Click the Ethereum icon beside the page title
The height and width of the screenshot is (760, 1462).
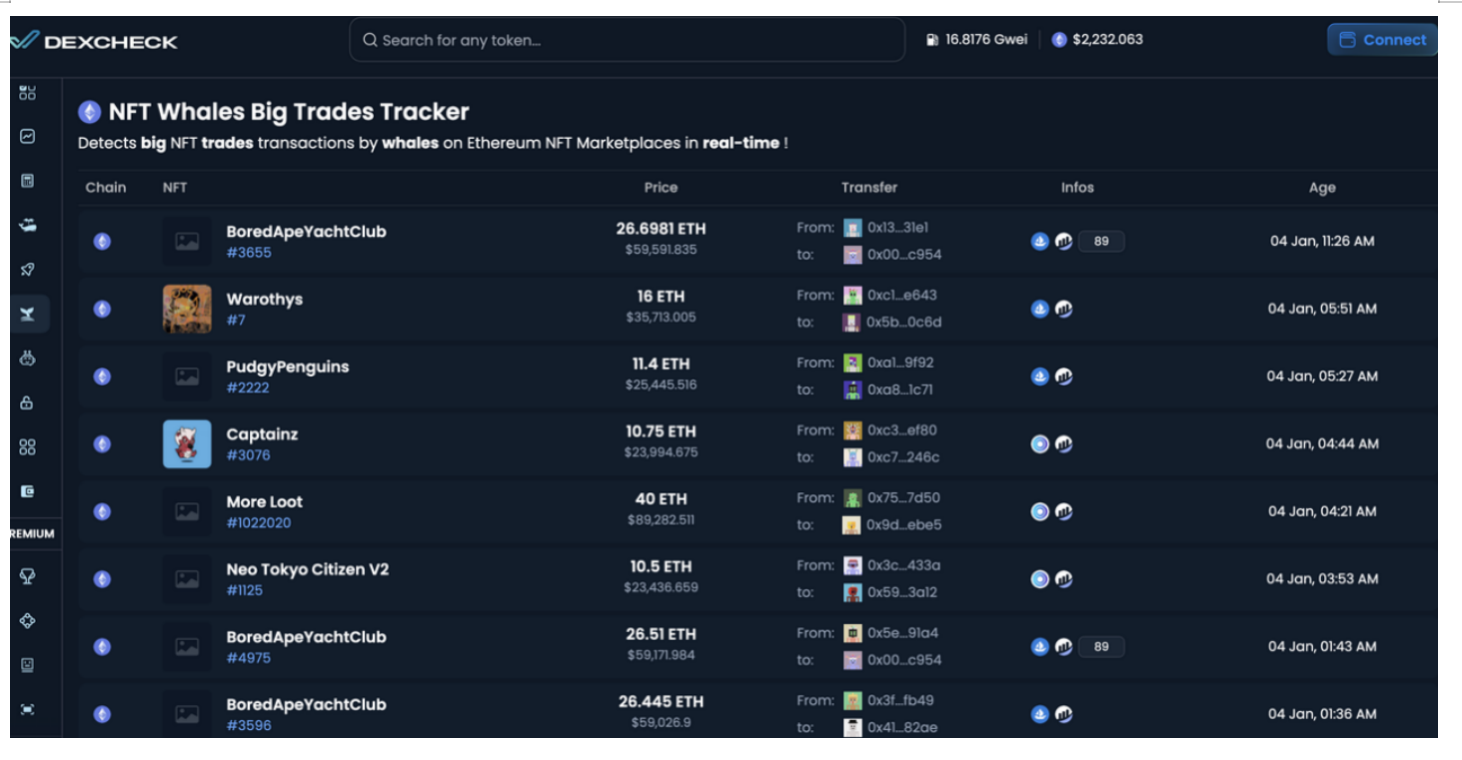[x=90, y=112]
